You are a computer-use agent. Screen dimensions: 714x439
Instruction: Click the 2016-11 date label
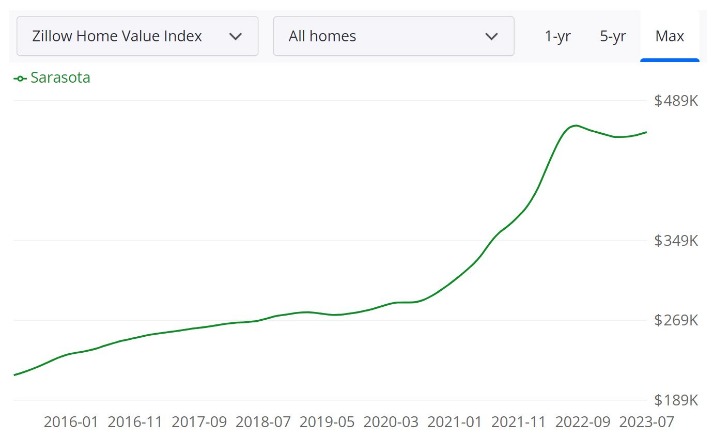point(135,422)
